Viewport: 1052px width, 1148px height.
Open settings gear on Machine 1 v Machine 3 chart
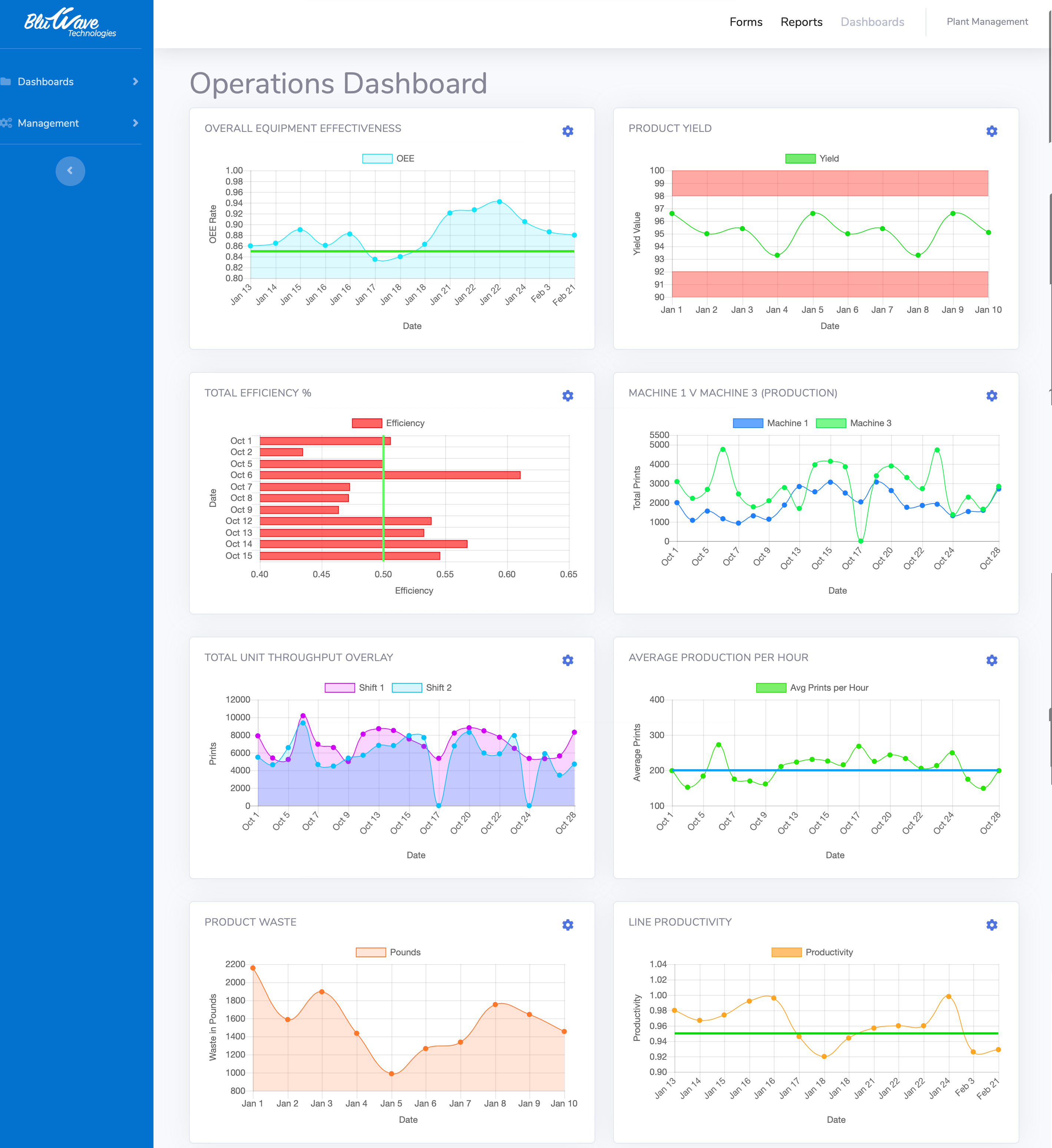pyautogui.click(x=991, y=395)
